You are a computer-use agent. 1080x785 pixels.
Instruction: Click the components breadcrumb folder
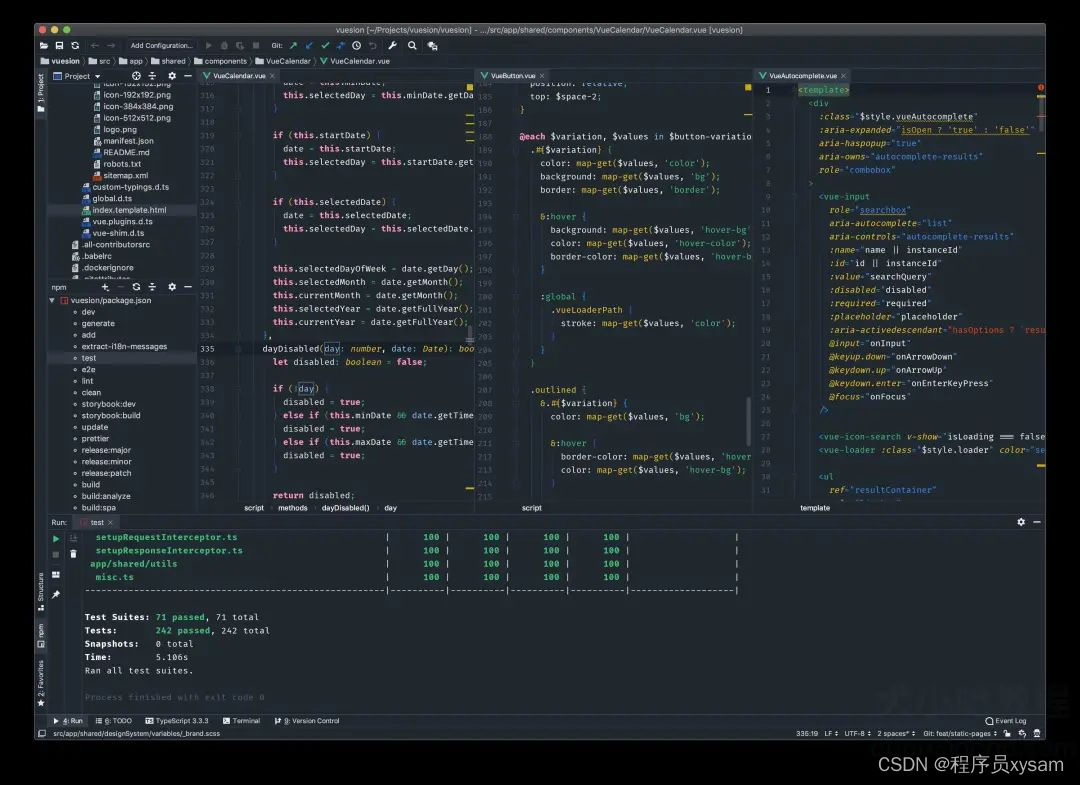tap(220, 61)
